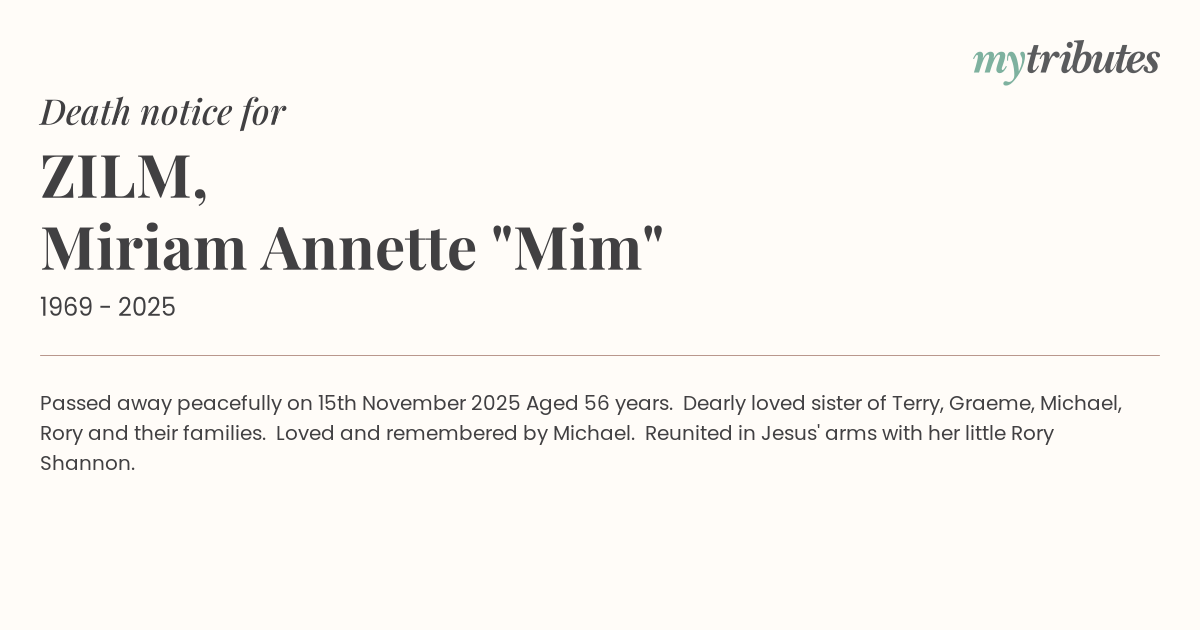The width and height of the screenshot is (1200, 630).
Task: Click the middle name "Annette"
Action: coord(368,248)
